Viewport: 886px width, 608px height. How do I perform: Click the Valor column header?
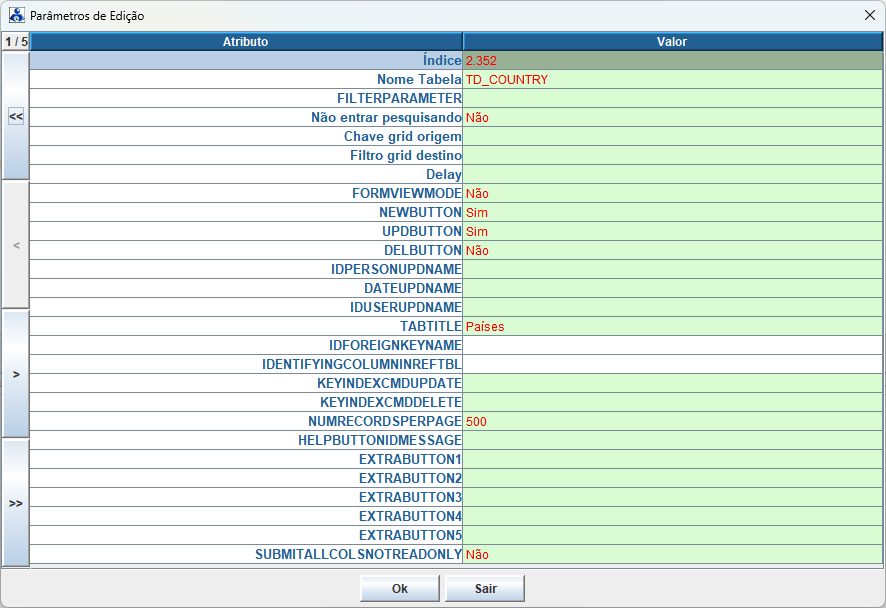pyautogui.click(x=672, y=41)
